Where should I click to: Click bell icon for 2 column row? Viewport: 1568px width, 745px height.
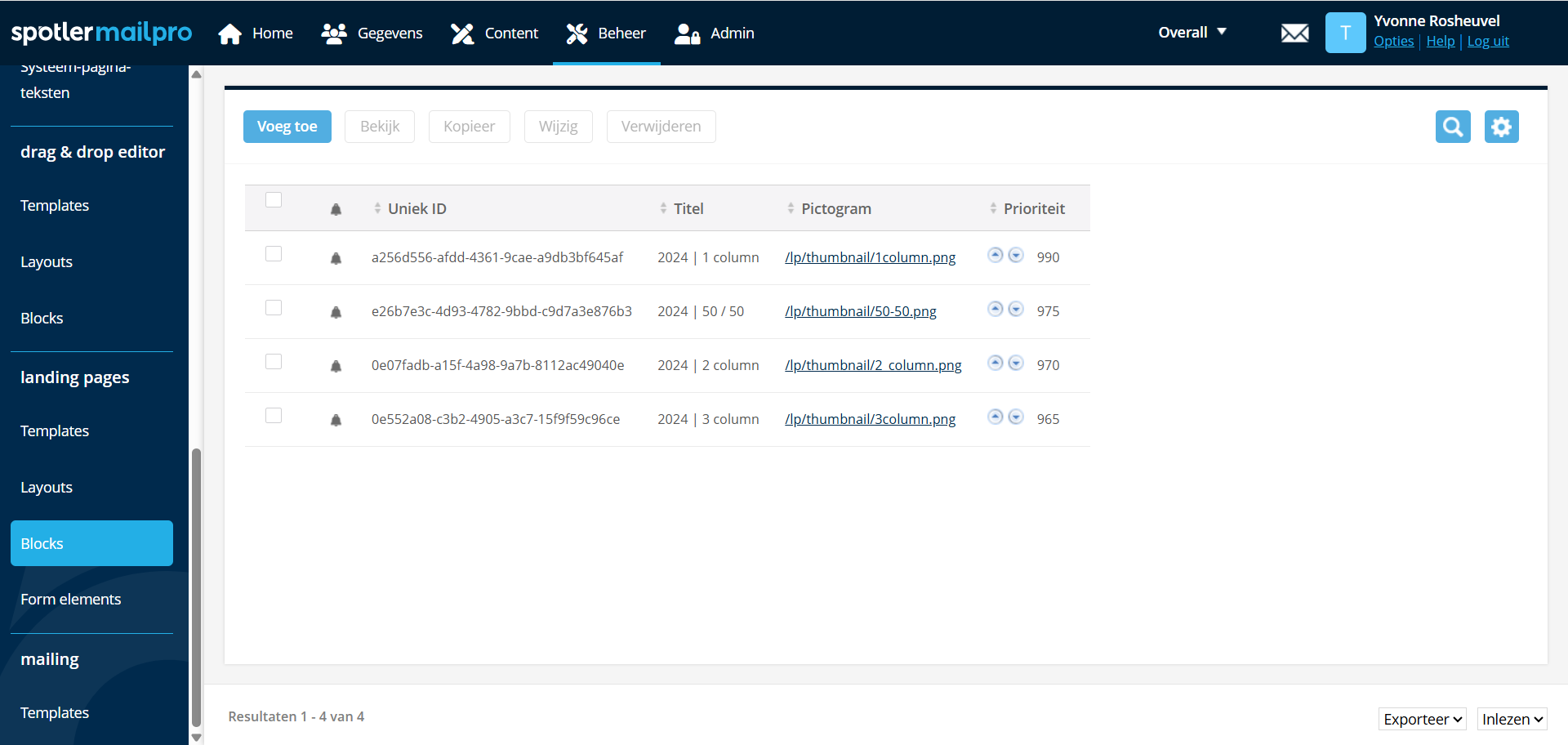coord(336,366)
